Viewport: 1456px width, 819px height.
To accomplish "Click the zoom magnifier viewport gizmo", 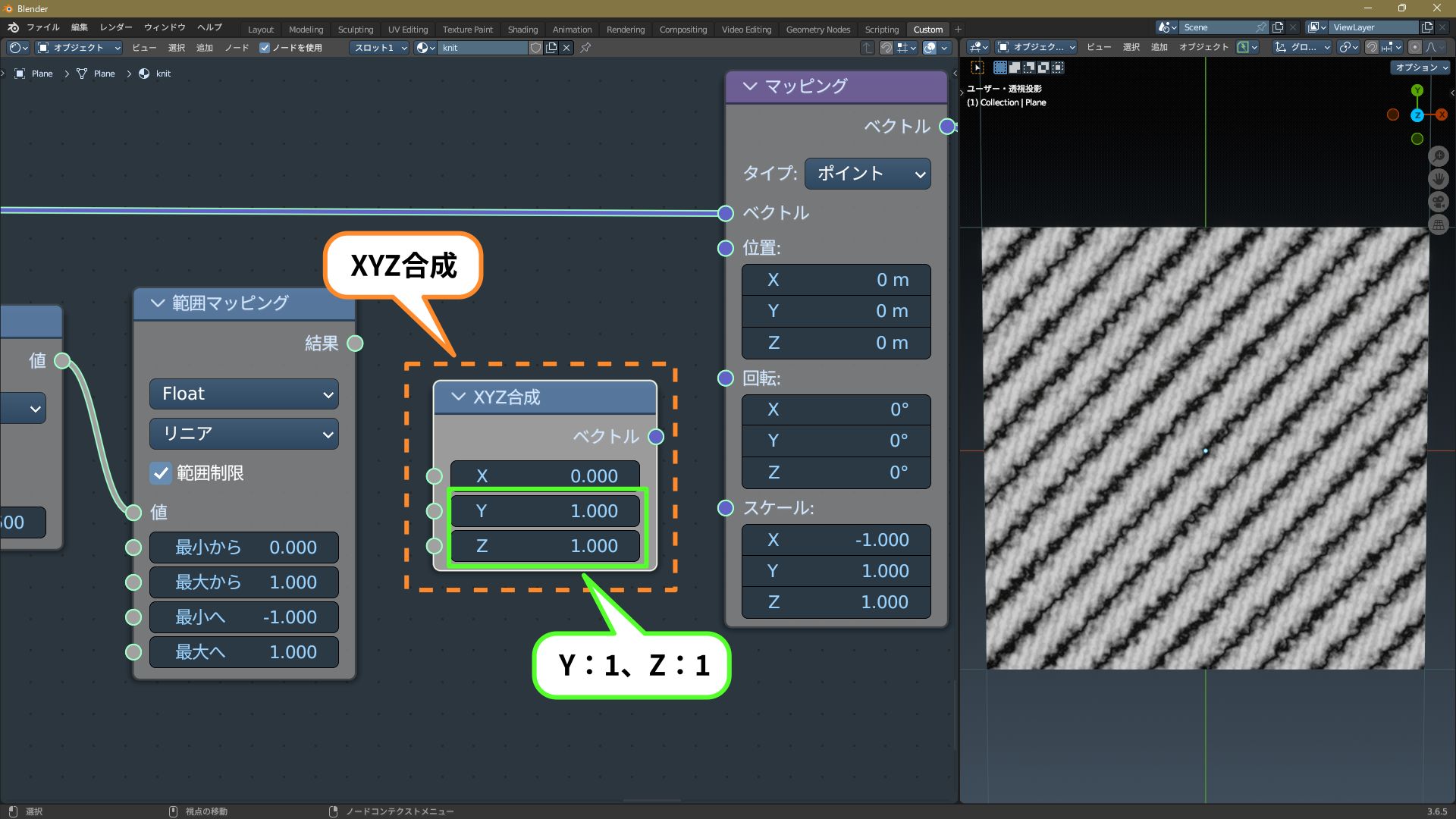I will tap(1438, 156).
